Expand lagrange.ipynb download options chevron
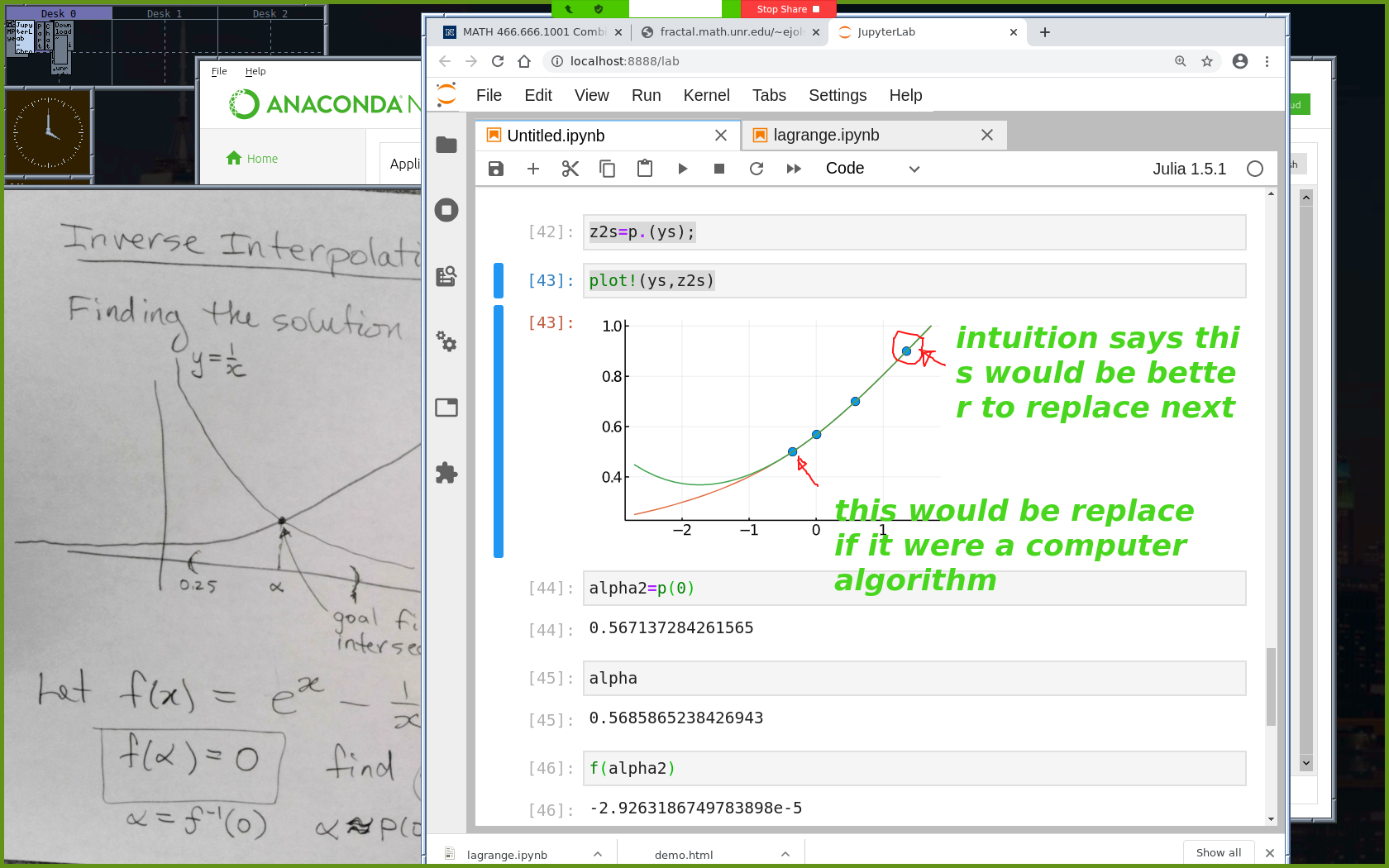The width and height of the screenshot is (1389, 868). [598, 854]
